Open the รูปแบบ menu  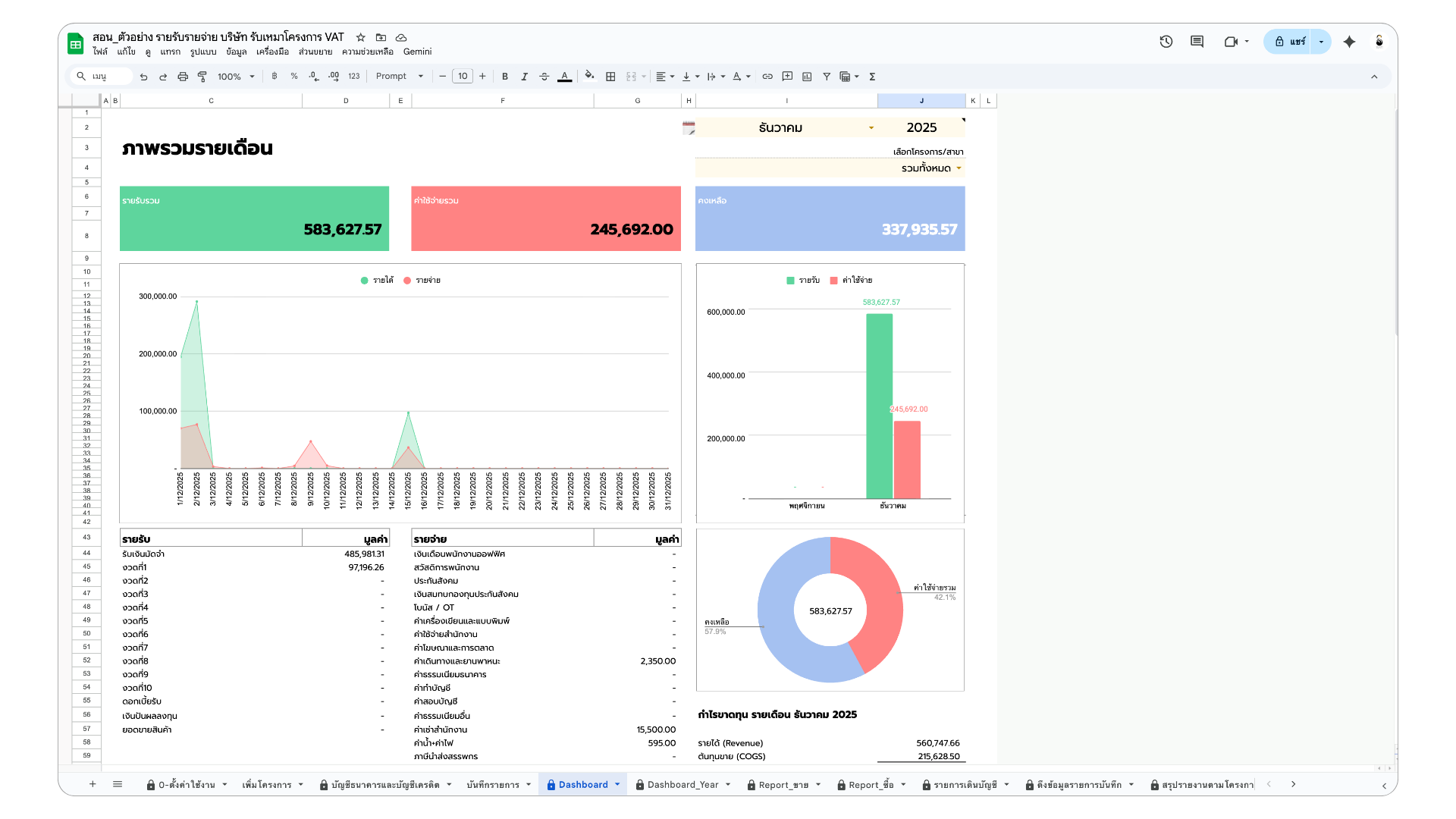click(203, 52)
